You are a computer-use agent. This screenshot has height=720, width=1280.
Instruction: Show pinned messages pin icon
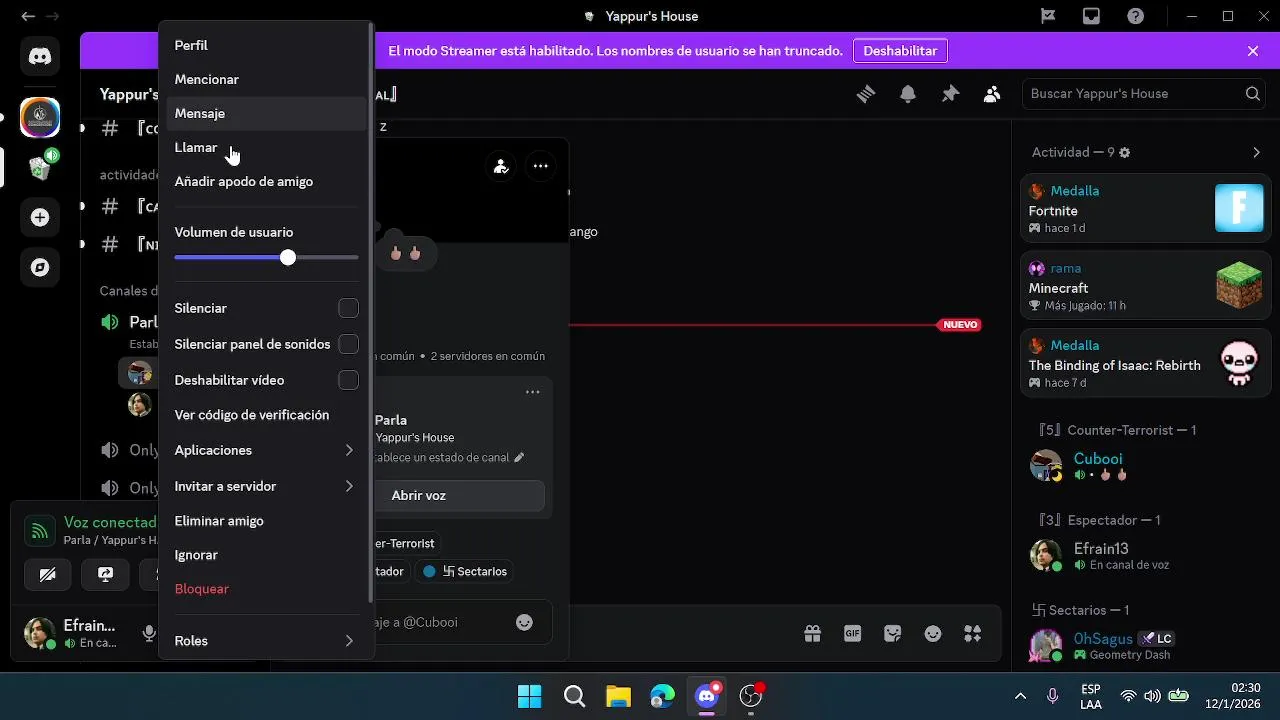pos(950,94)
